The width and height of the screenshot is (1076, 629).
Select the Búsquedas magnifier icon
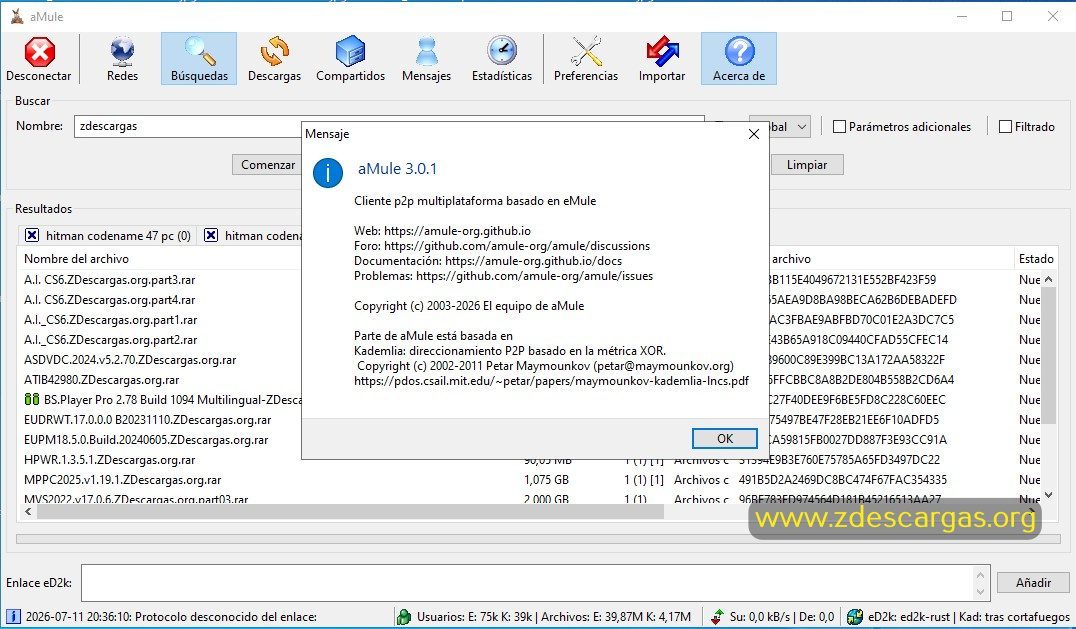tap(199, 52)
